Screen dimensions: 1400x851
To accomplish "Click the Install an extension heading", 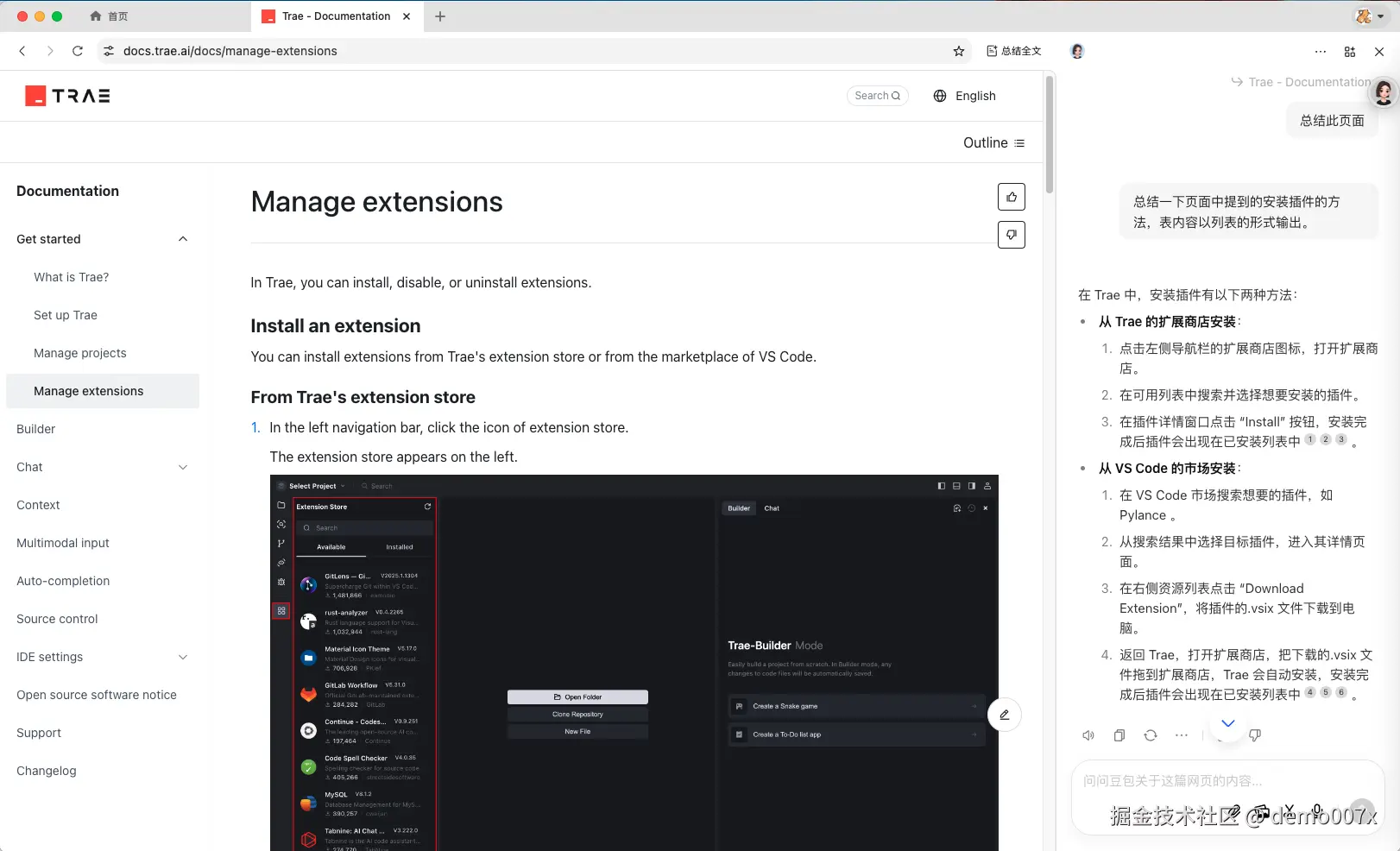I will click(x=336, y=325).
